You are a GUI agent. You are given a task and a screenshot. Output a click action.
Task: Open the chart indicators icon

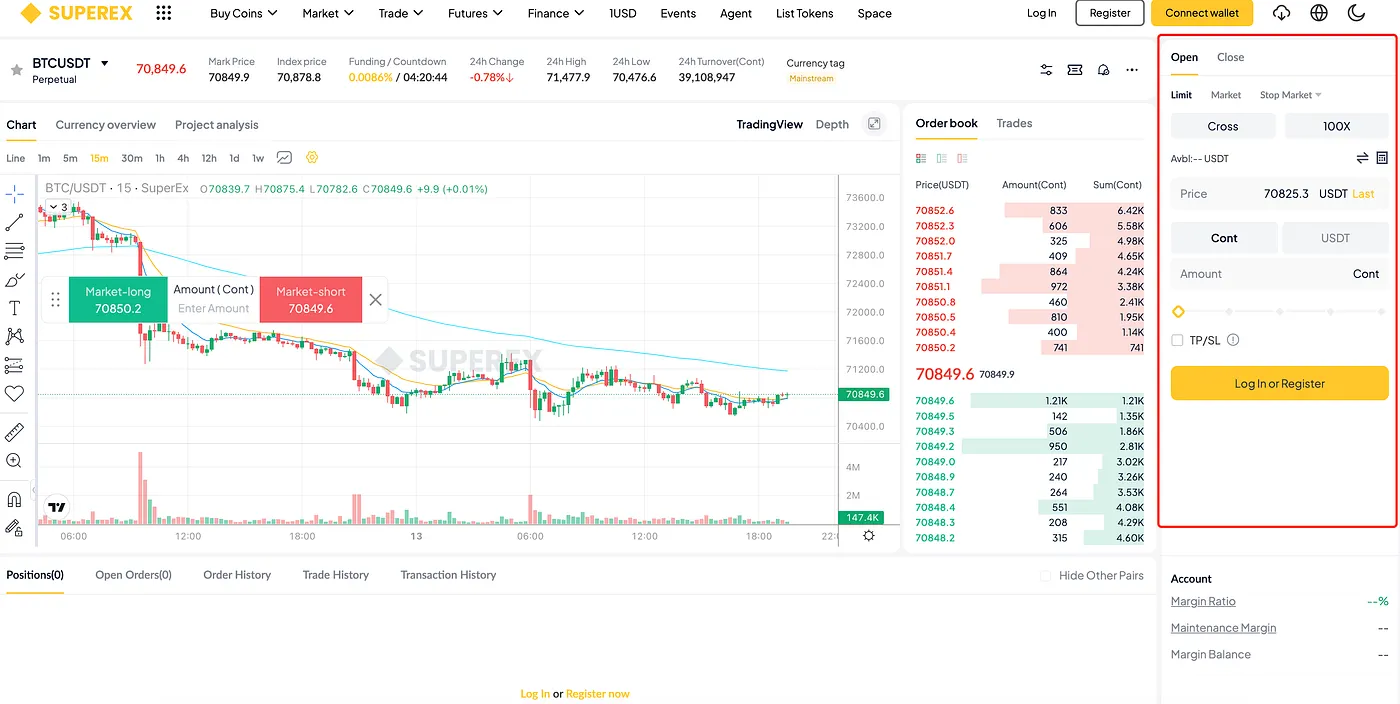[x=285, y=158]
